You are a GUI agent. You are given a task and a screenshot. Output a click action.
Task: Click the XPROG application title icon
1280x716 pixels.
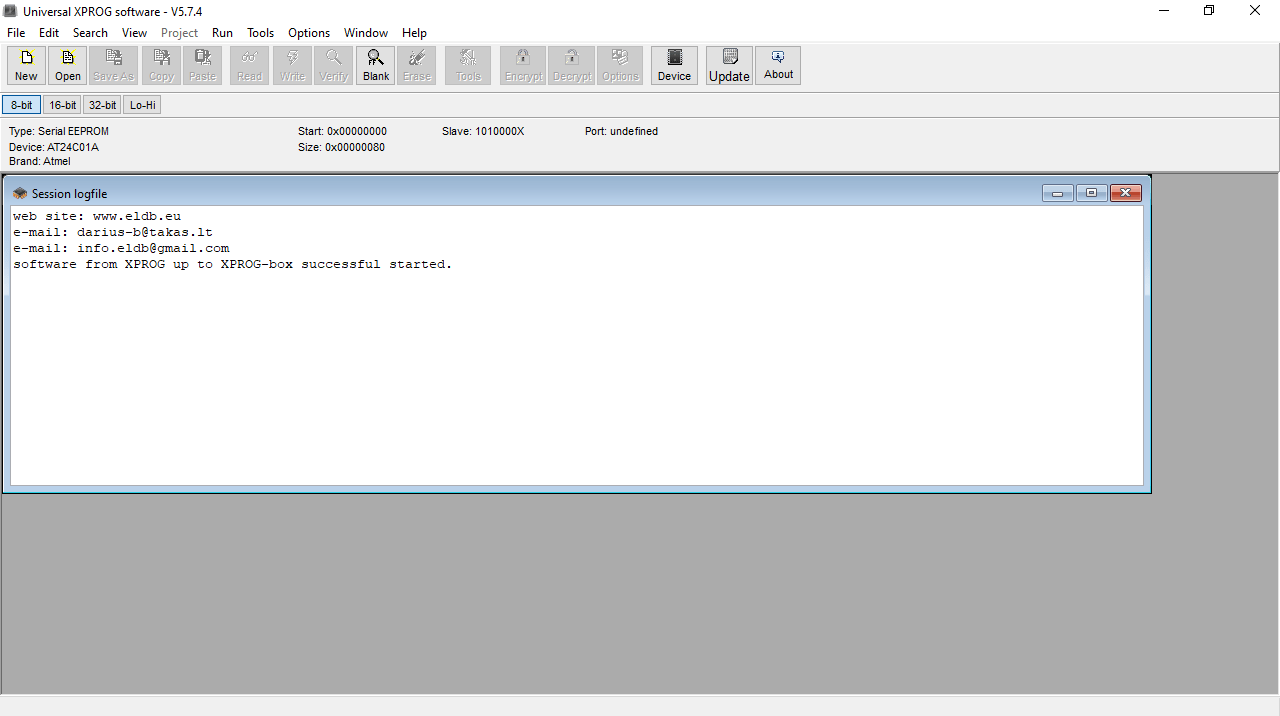point(10,11)
